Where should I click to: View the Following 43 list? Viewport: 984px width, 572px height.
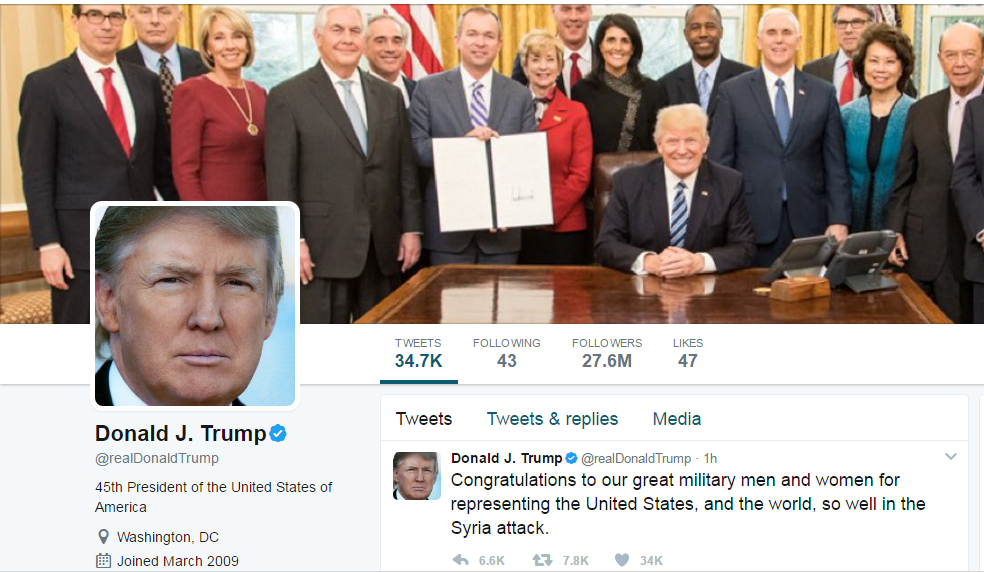(x=506, y=353)
